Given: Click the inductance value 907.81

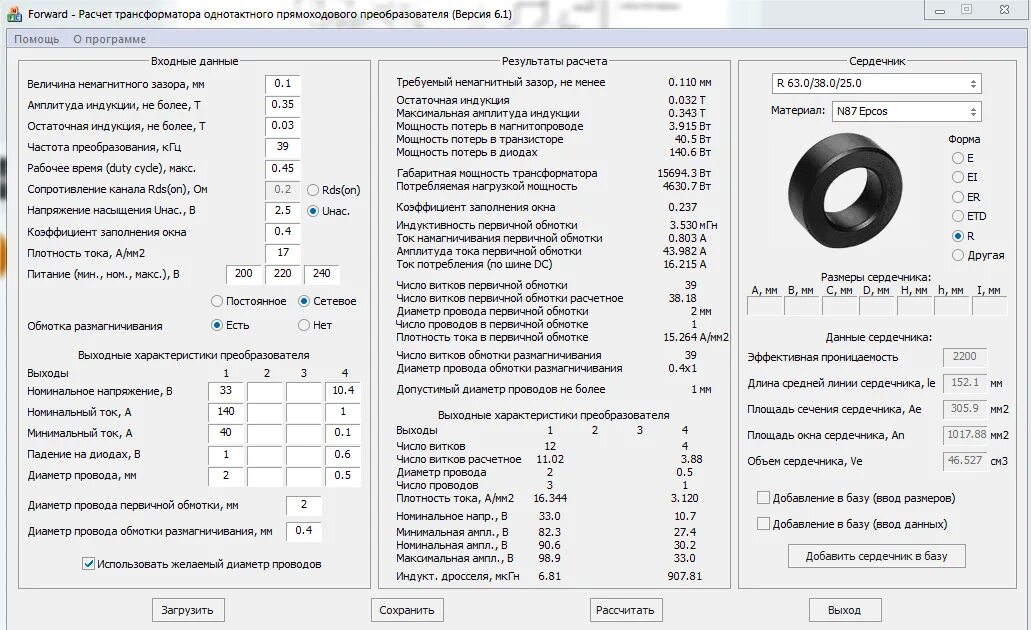Looking at the screenshot, I should coord(684,576).
